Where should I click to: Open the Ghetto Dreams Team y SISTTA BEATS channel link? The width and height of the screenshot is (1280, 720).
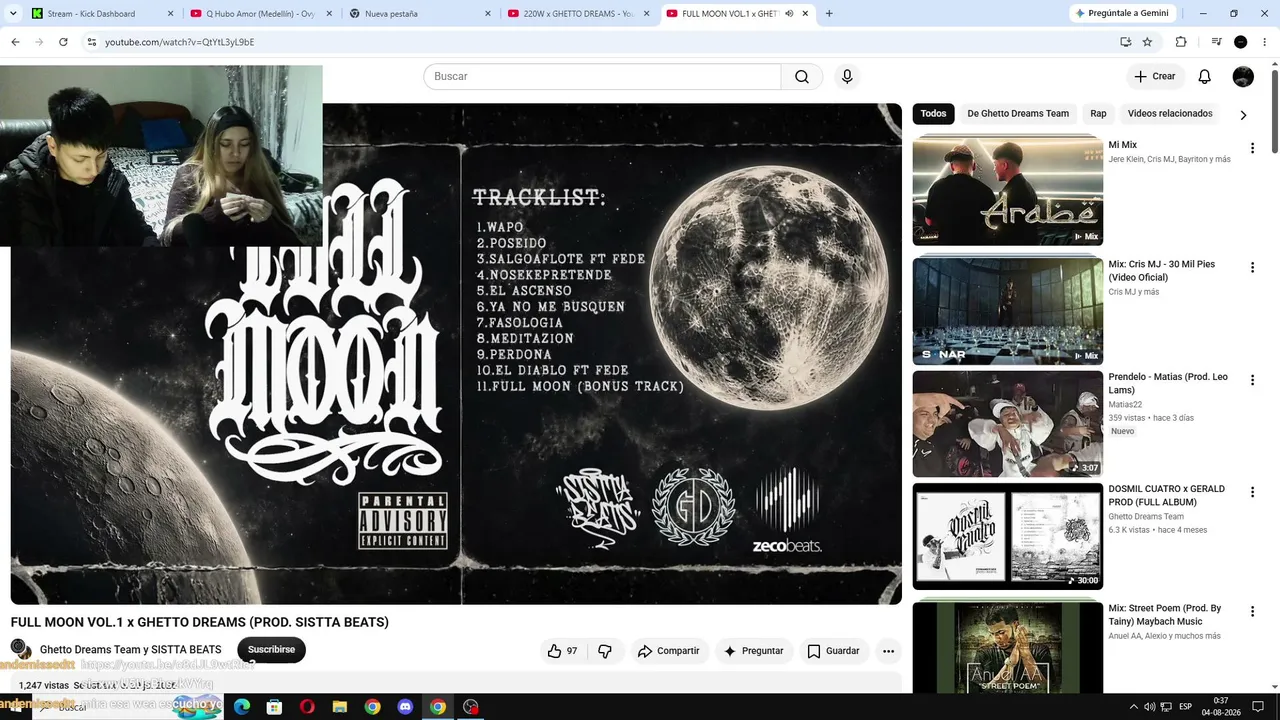pyautogui.click(x=131, y=650)
